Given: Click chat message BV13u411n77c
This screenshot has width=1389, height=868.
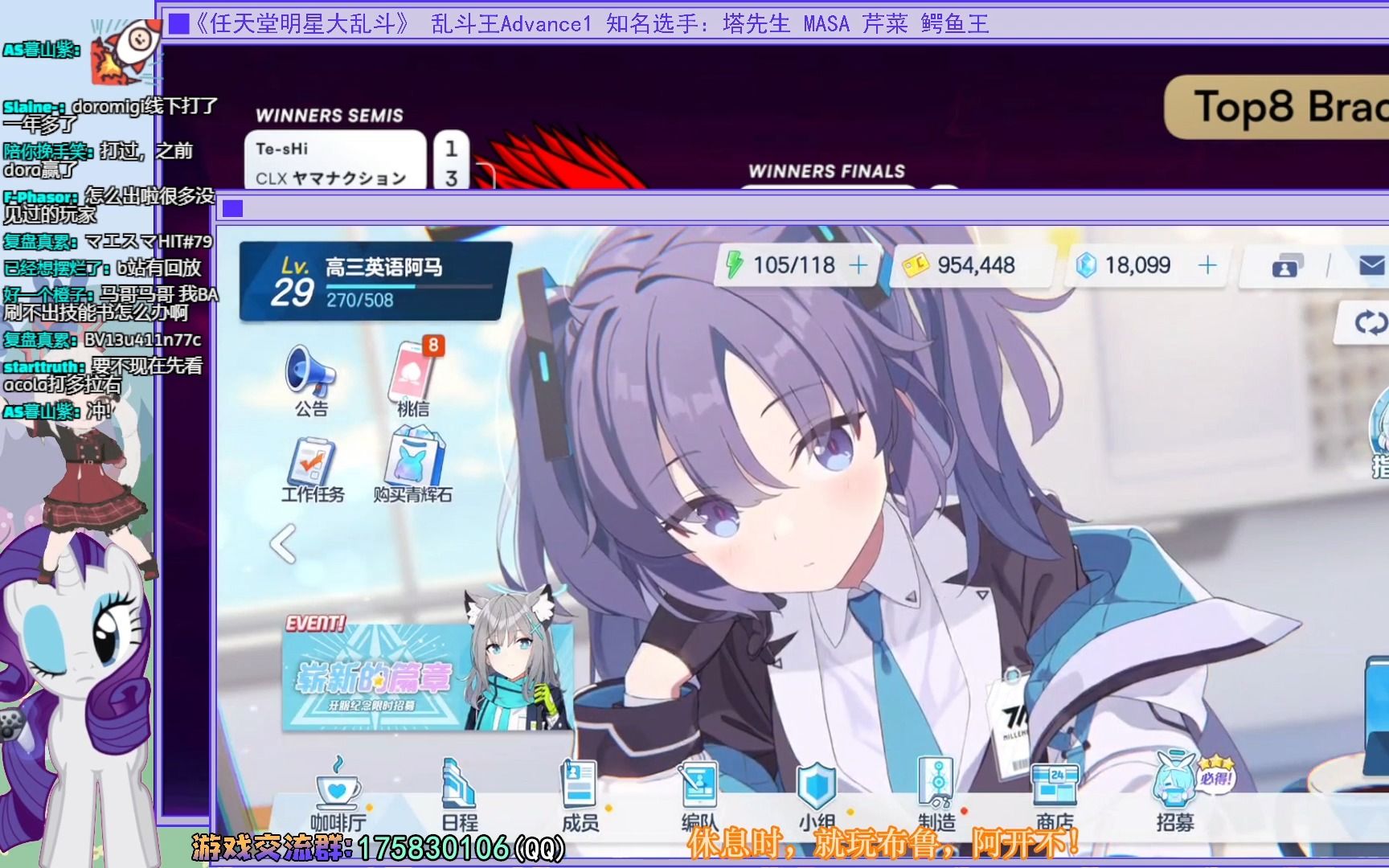Looking at the screenshot, I should point(143,340).
